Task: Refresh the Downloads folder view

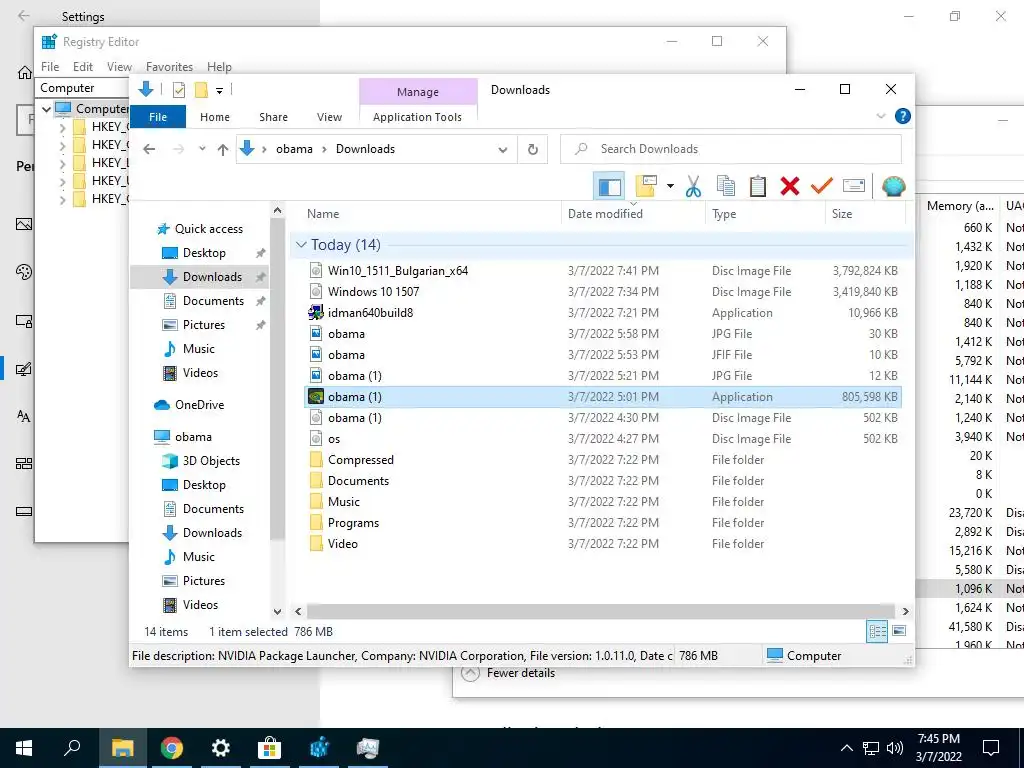Action: click(533, 150)
